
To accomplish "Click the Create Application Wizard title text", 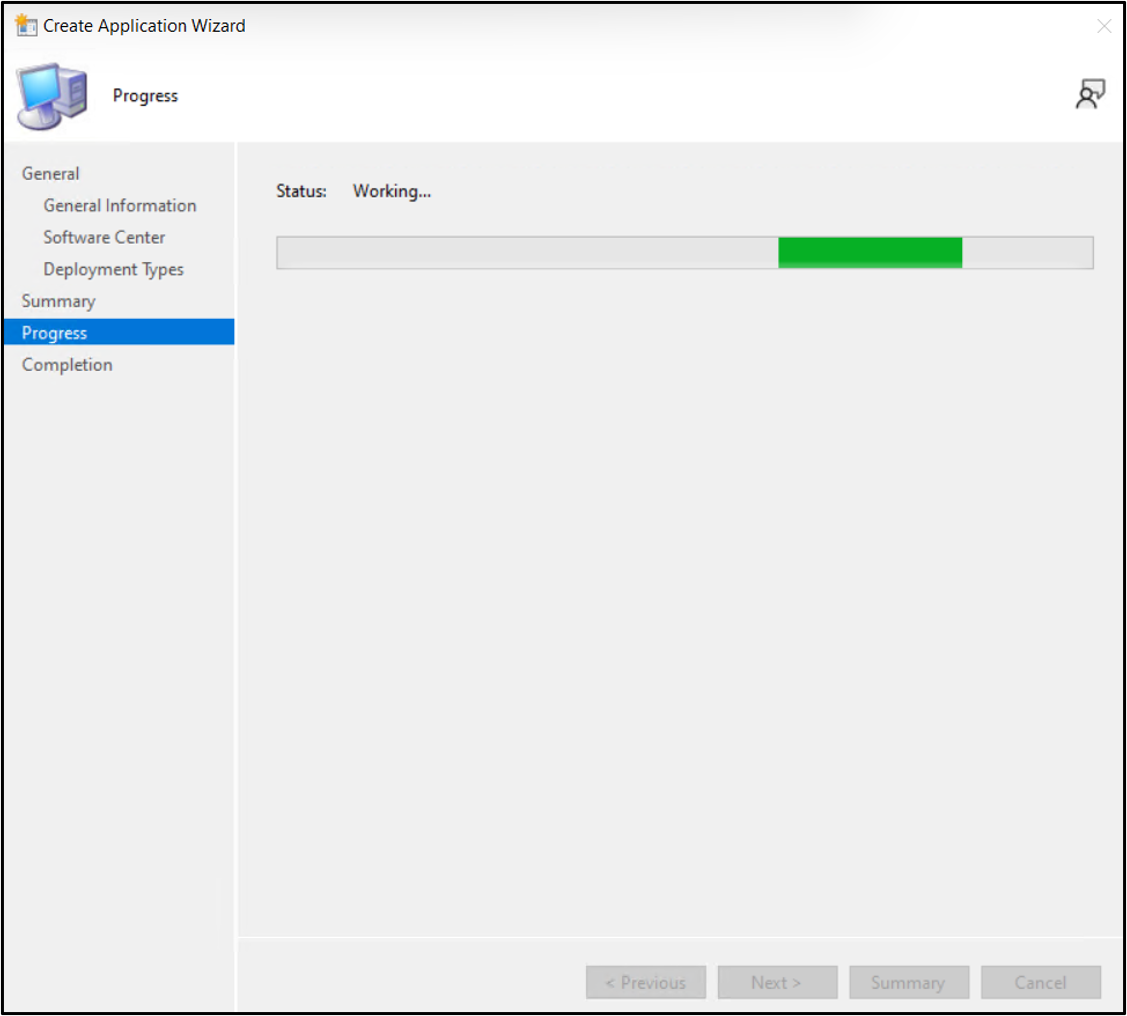I will tap(144, 26).
